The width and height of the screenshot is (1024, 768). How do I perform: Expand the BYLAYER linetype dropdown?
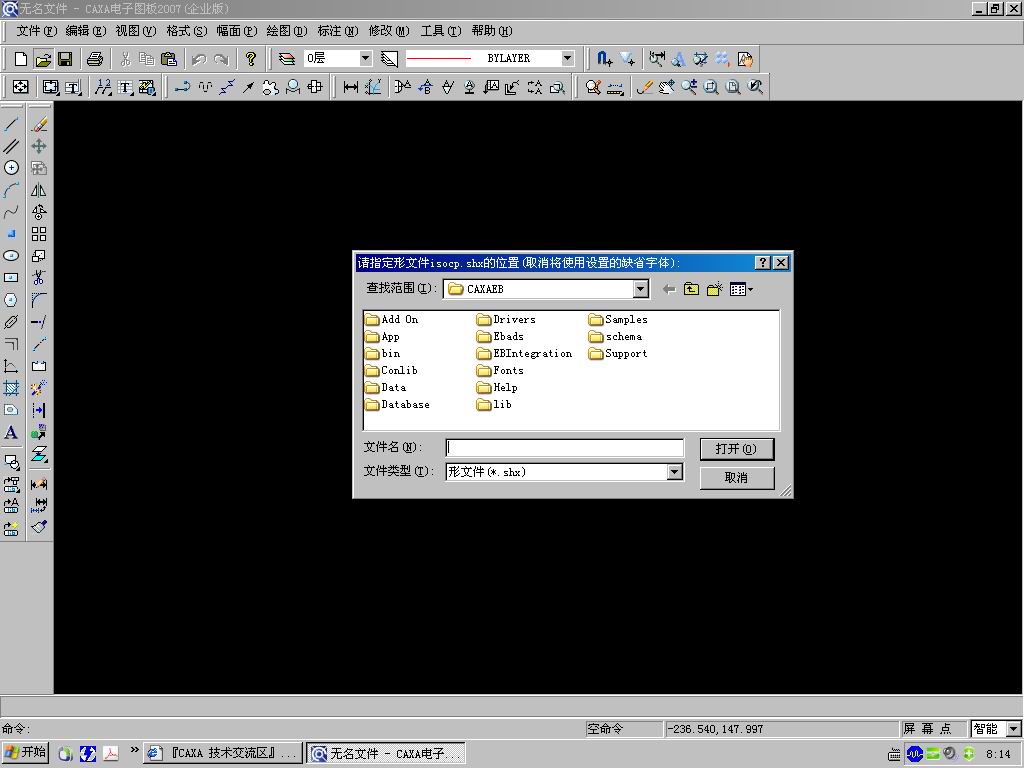(x=568, y=58)
